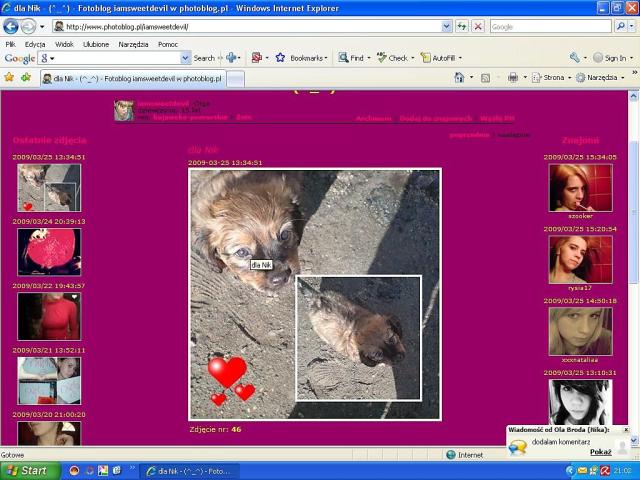
Task: Expand the quick launch chevron
Action: [132, 468]
